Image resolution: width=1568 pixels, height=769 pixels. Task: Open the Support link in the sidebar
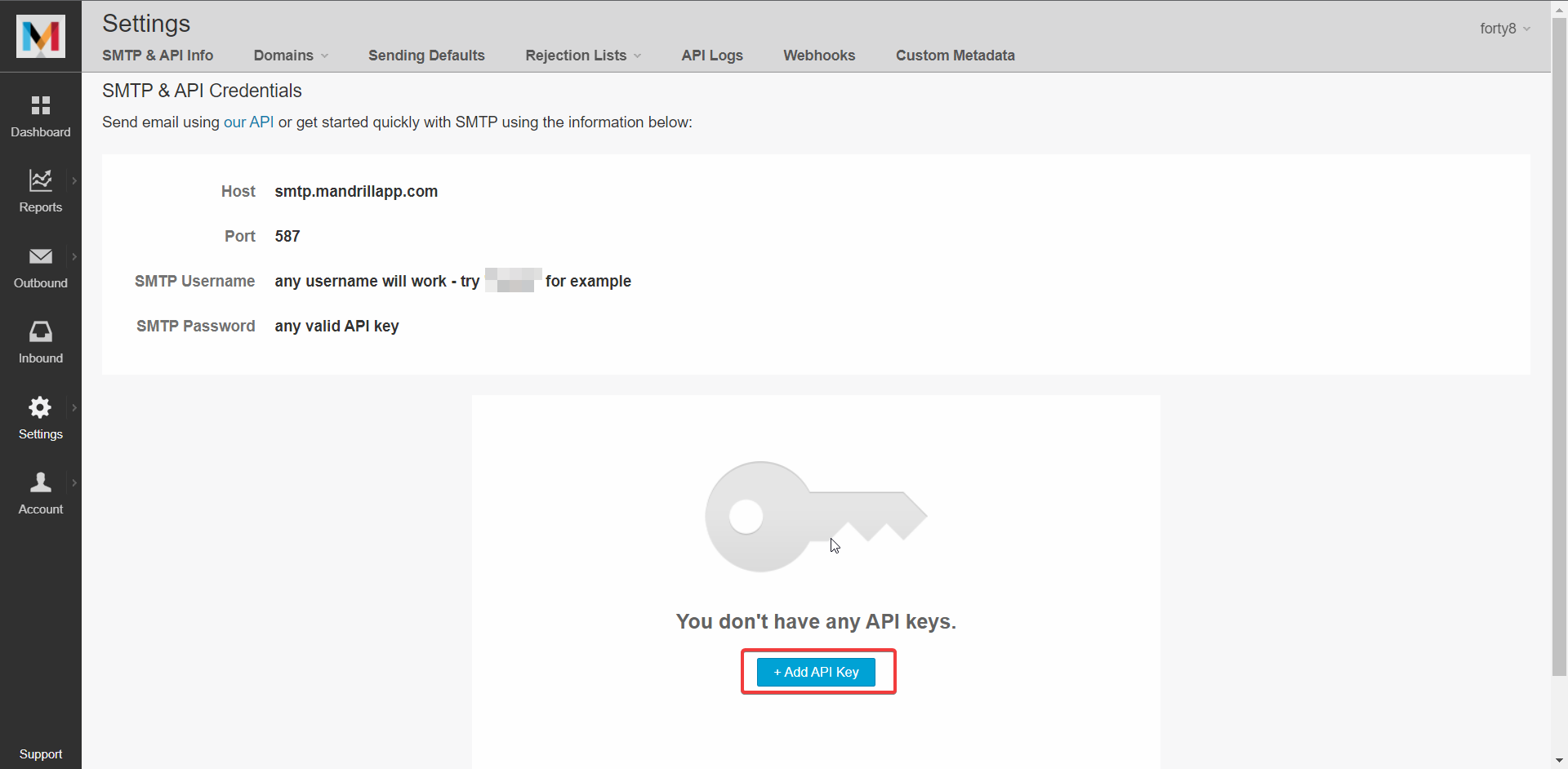[41, 754]
